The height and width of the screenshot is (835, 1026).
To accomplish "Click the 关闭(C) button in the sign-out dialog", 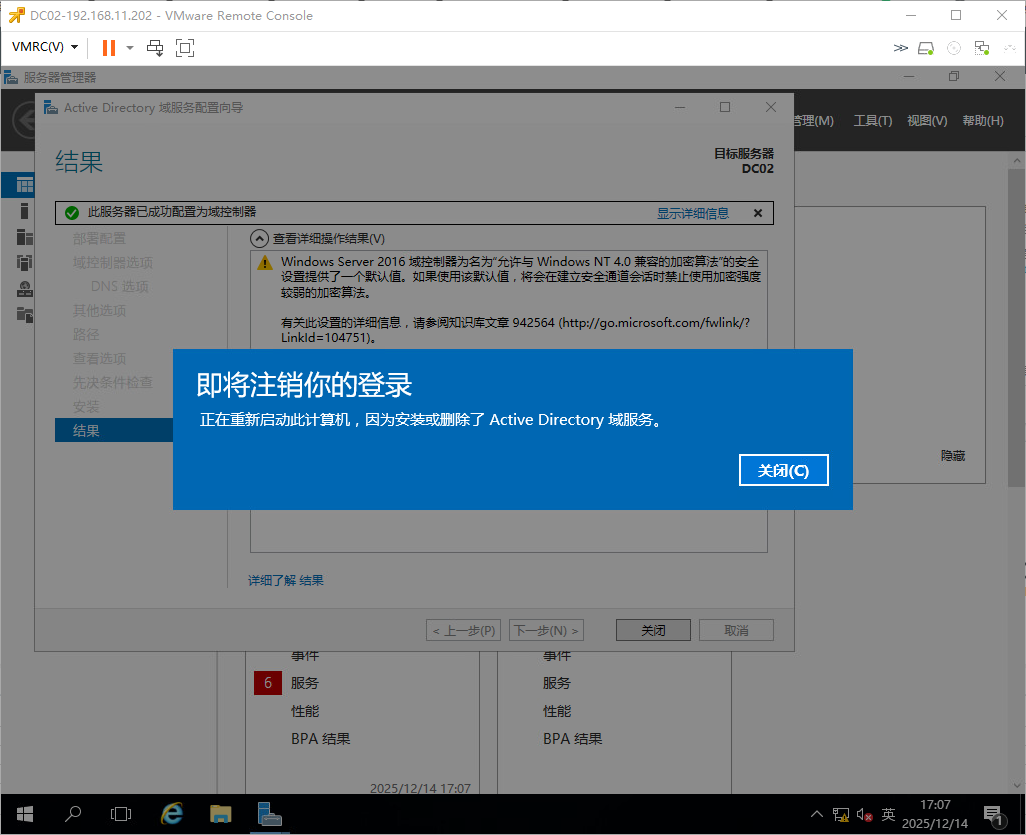I will pyautogui.click(x=783, y=470).
